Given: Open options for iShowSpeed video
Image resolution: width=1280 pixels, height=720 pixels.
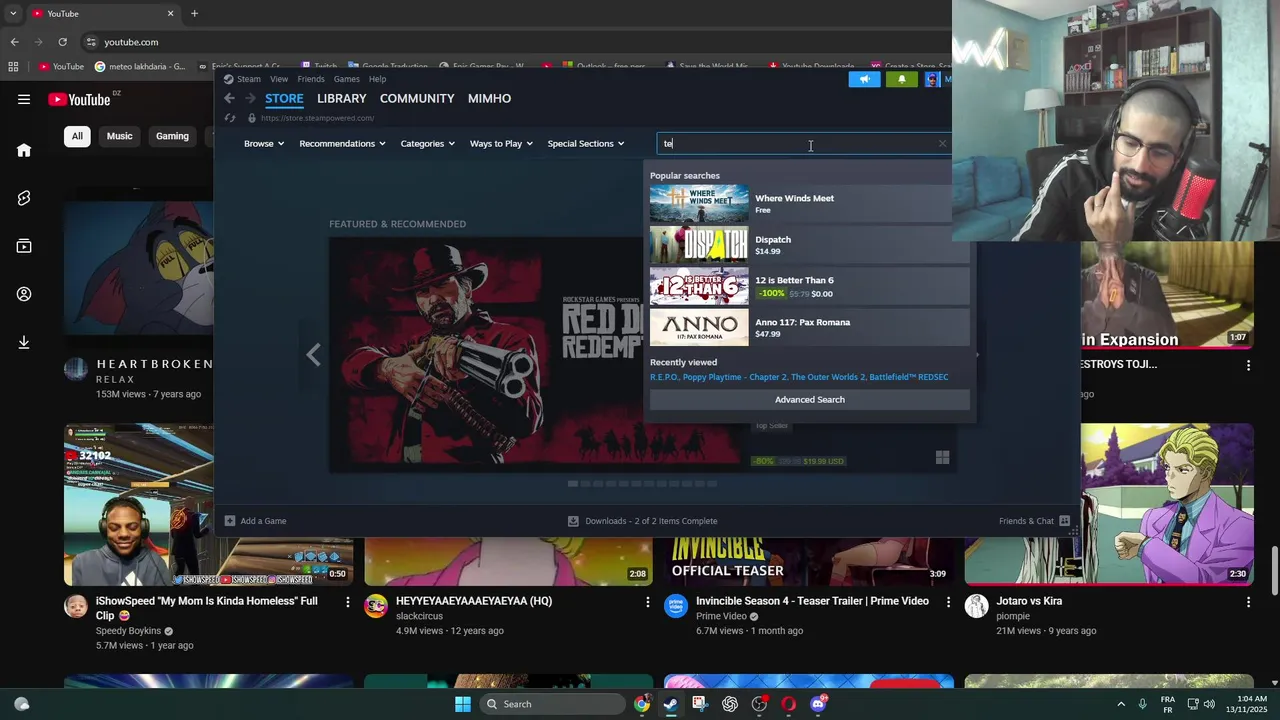Looking at the screenshot, I should tap(348, 602).
